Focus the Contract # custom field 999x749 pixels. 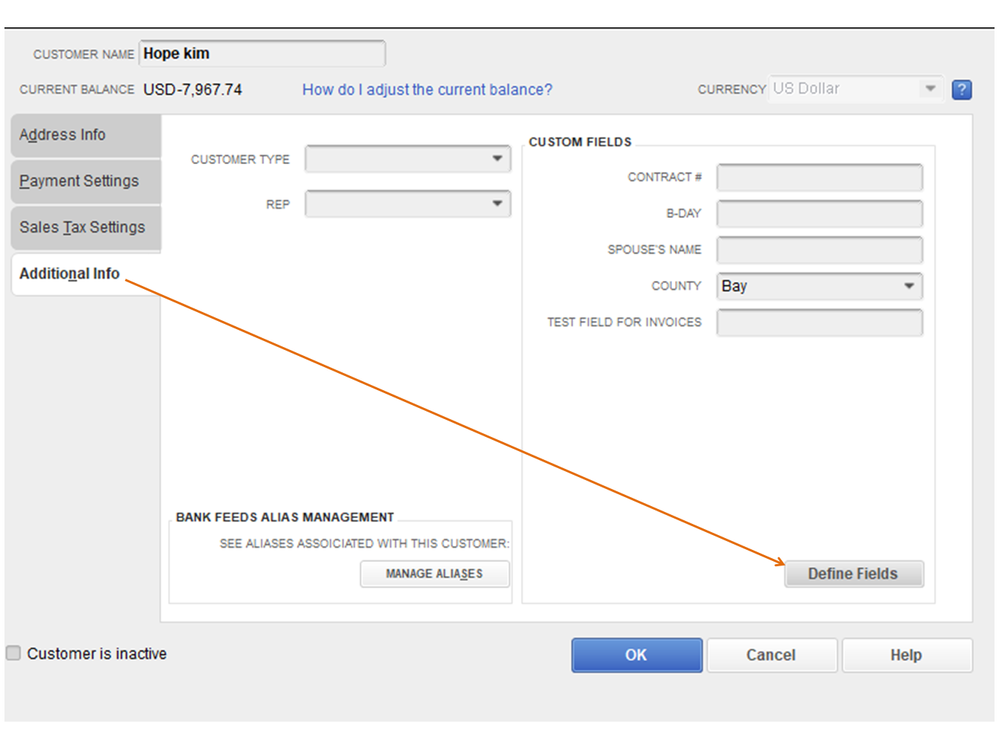click(x=819, y=177)
